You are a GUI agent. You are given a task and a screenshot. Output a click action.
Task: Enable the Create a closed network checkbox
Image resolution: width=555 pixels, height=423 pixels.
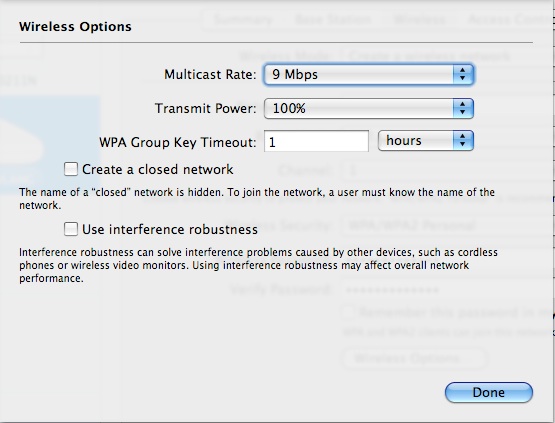click(x=71, y=169)
